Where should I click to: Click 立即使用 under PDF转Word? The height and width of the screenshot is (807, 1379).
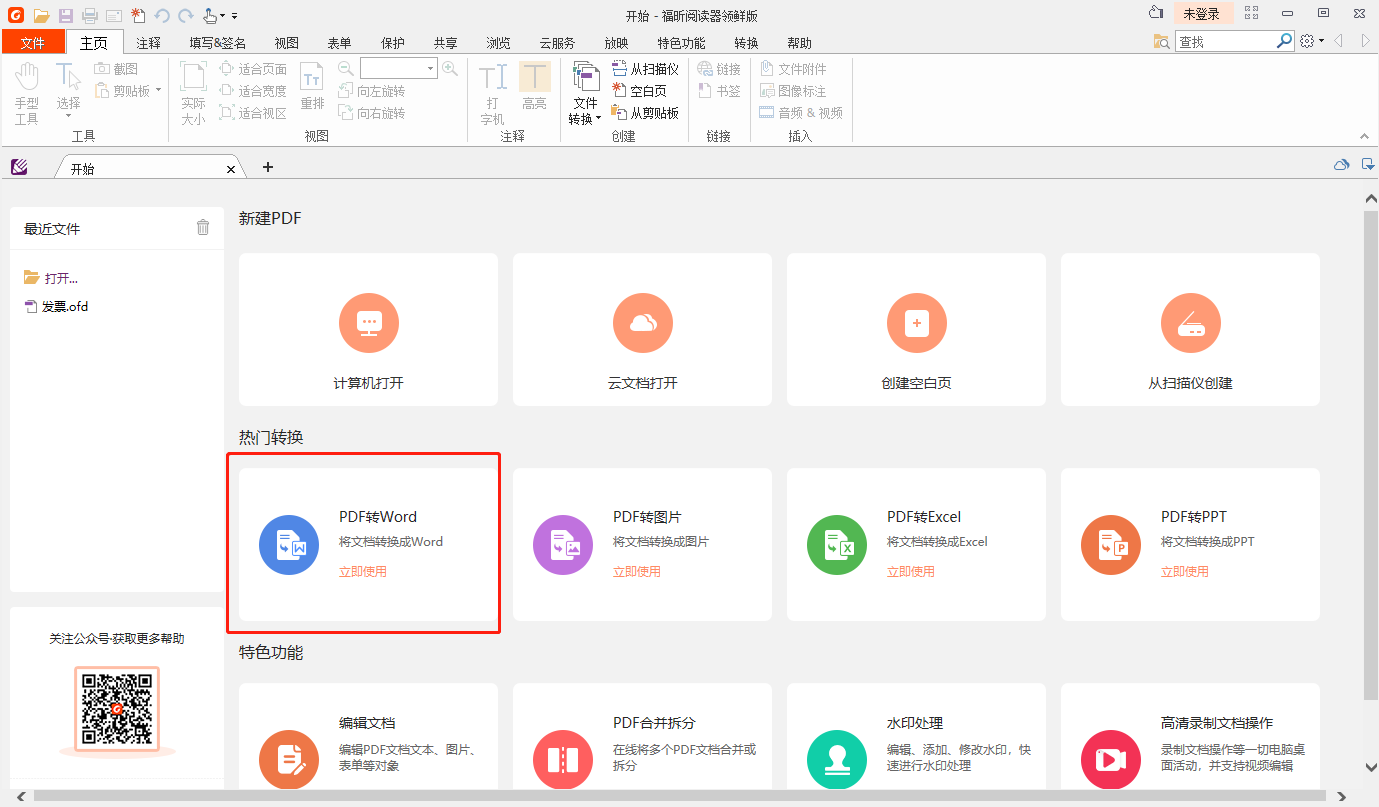click(x=363, y=572)
